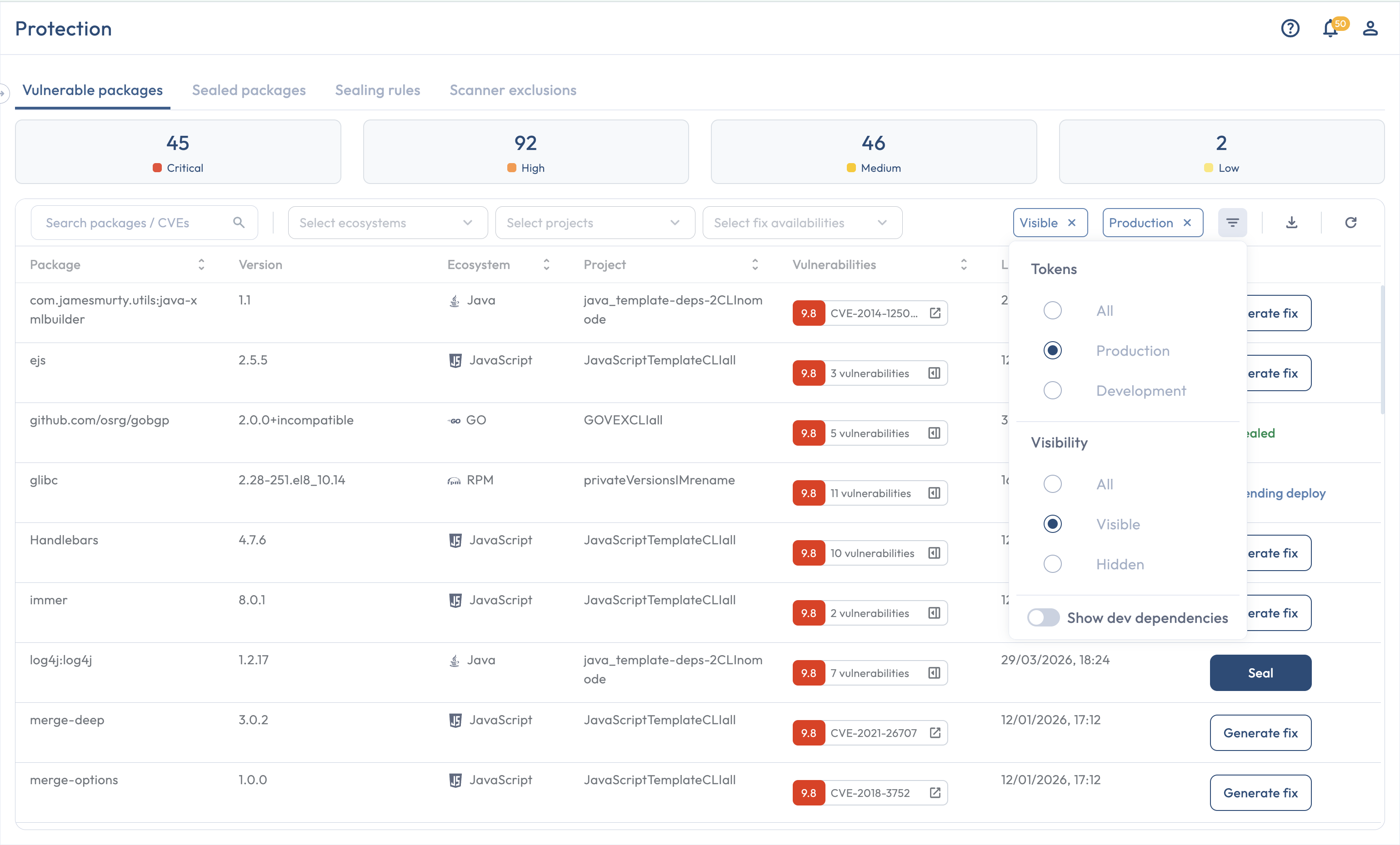Click the search magnifier icon
This screenshot has height=845, width=1400.
tap(239, 223)
